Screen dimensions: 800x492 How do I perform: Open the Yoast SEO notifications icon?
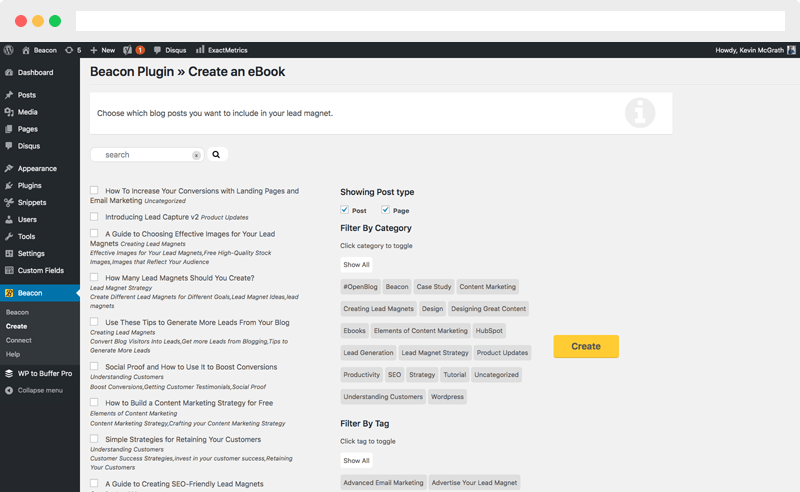[133, 49]
